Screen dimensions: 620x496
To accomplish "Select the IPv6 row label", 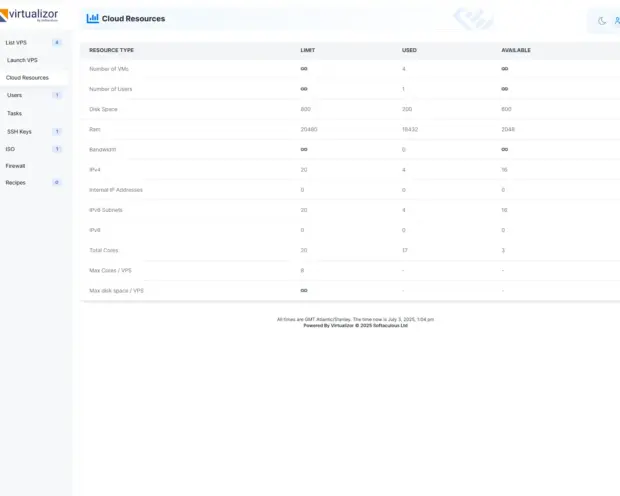I will (x=95, y=230).
